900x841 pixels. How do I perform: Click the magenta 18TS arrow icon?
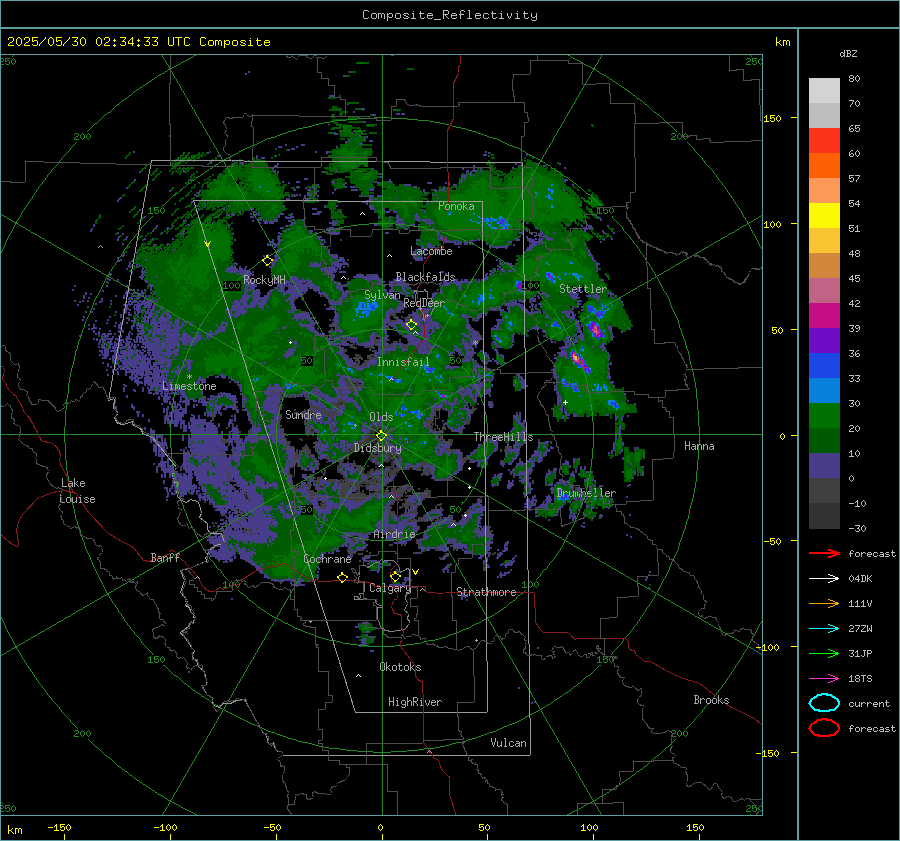[824, 679]
